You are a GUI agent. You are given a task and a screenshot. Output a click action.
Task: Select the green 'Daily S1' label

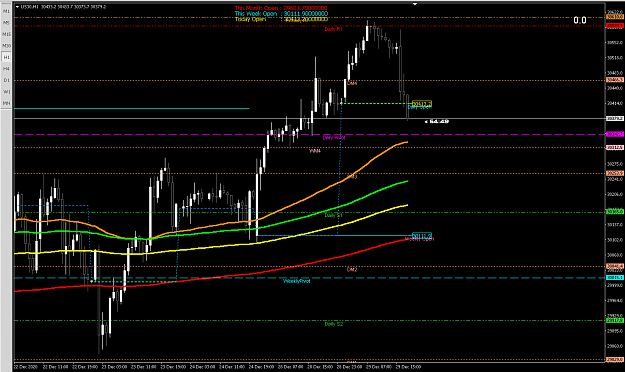333,215
